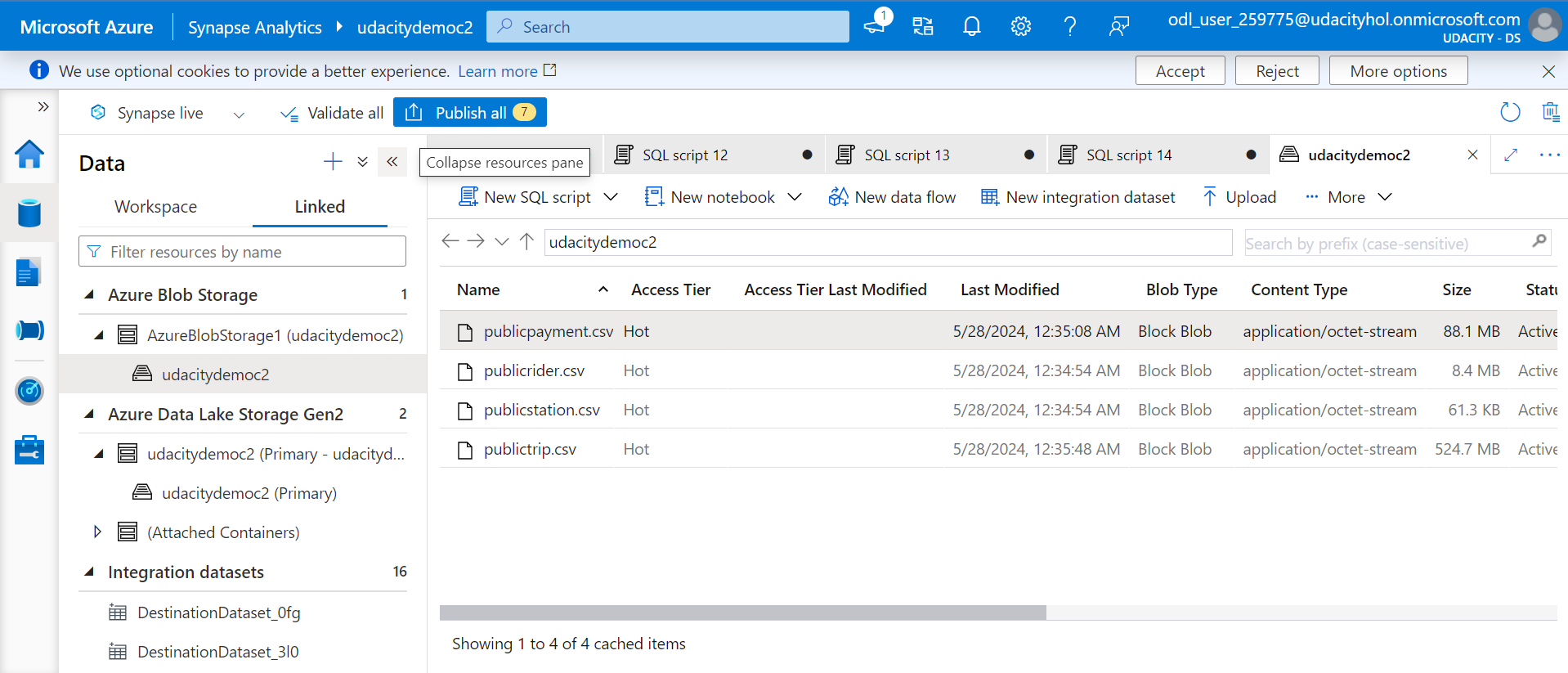Screen dimensions: 1568x673
Task: Collapse the Azure Data Lake Storage Gen2 section
Action: 89,414
